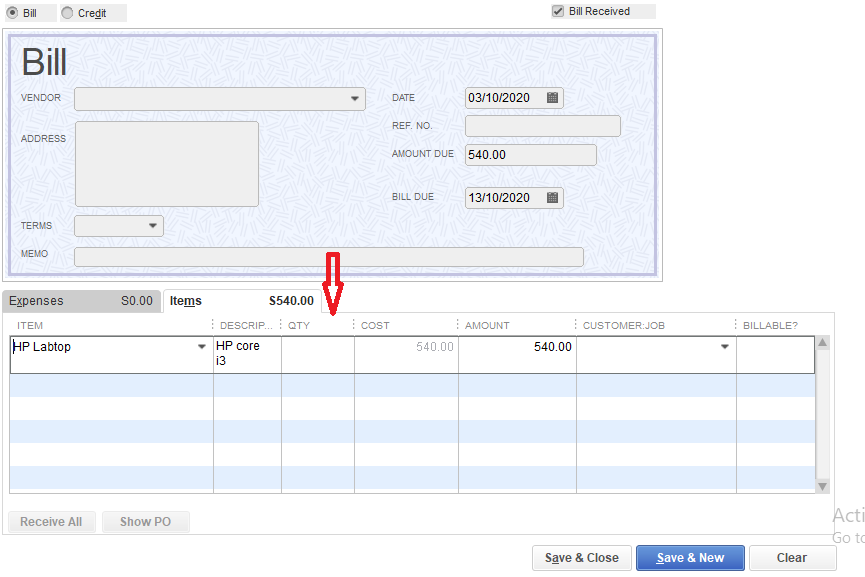Click the Ref. No. field
This screenshot has width=865, height=577.
pos(542,125)
